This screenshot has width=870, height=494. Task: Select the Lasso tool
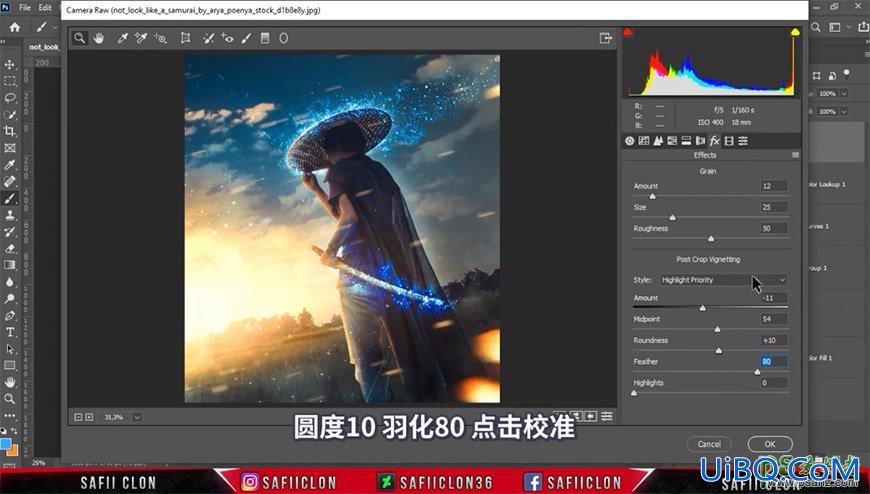pos(9,98)
